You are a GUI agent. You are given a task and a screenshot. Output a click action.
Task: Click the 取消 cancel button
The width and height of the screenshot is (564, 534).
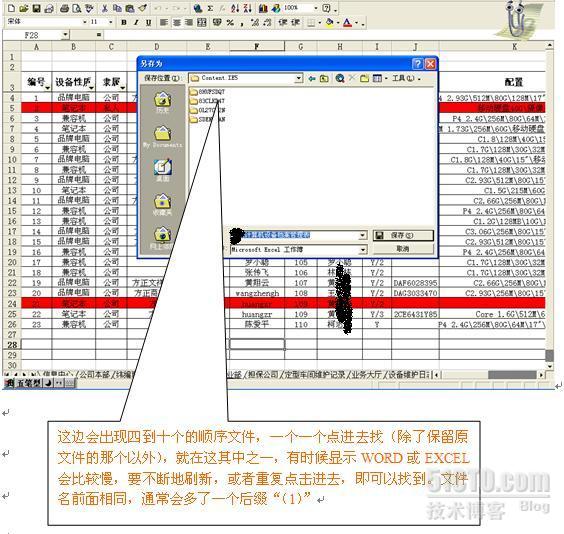403,249
